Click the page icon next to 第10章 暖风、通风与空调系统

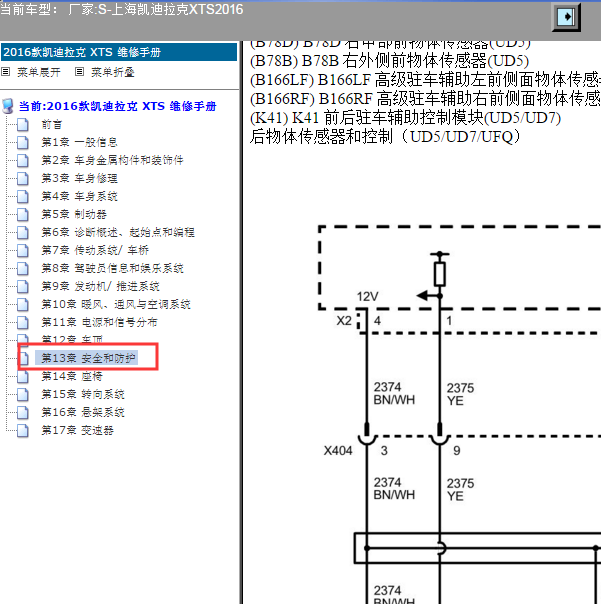point(23,304)
